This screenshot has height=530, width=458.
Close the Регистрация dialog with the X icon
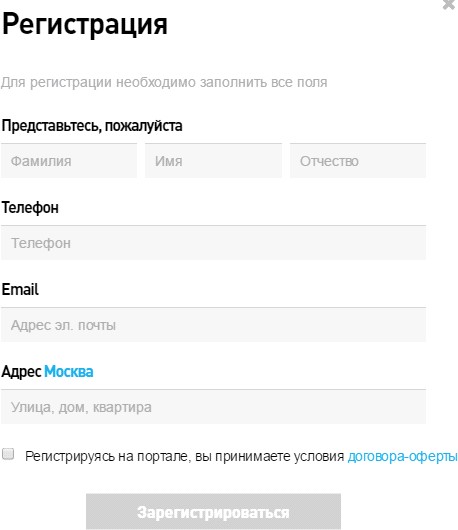tap(449, 4)
